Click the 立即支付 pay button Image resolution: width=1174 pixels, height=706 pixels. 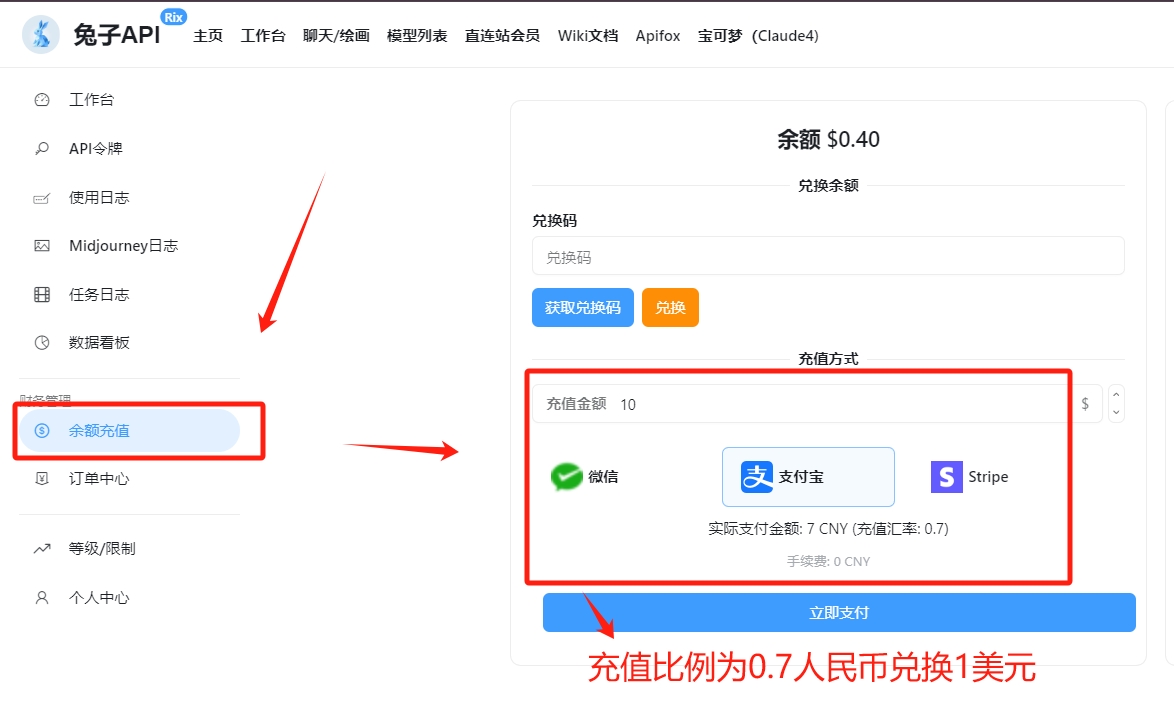[839, 613]
